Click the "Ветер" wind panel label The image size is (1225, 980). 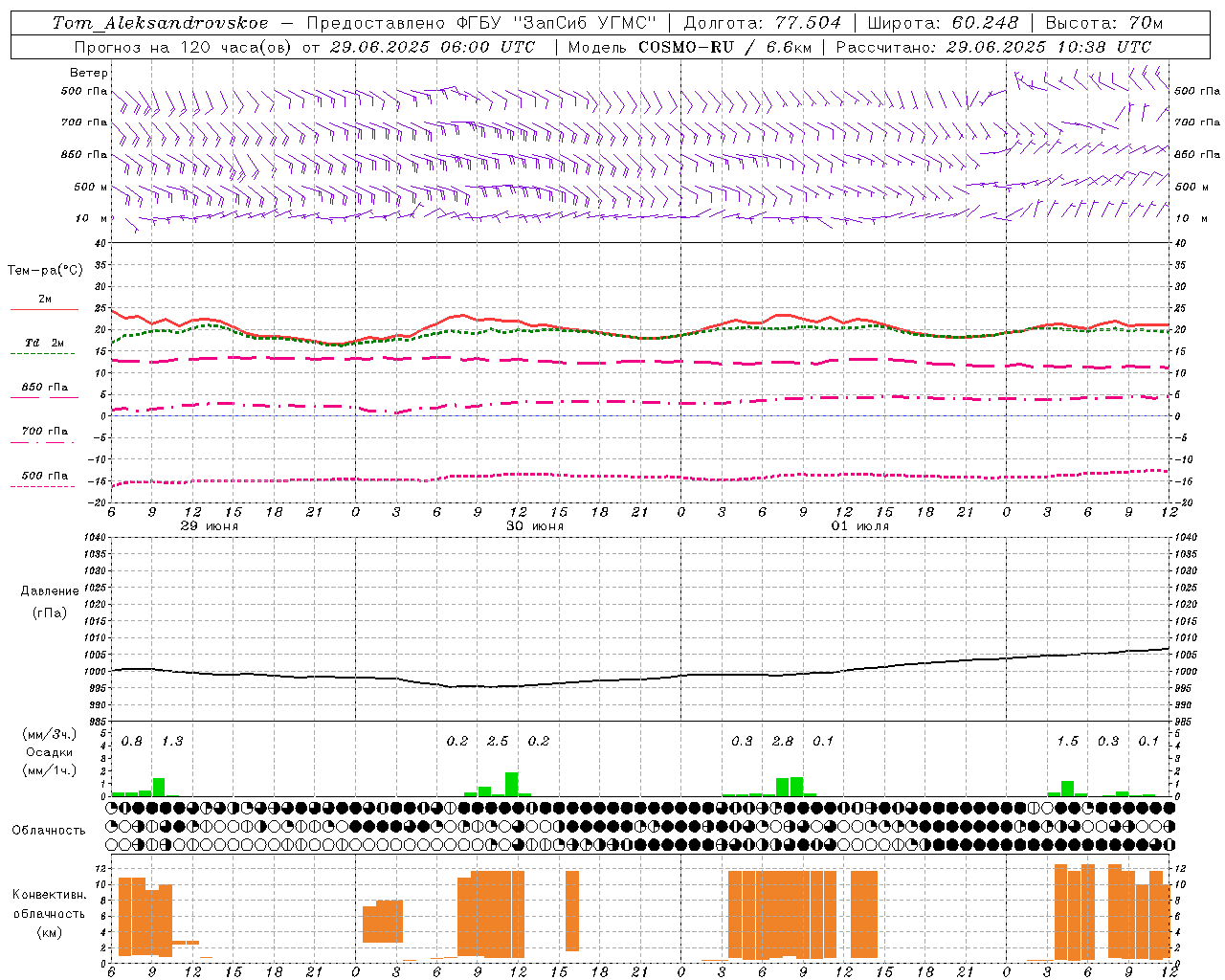[x=88, y=73]
